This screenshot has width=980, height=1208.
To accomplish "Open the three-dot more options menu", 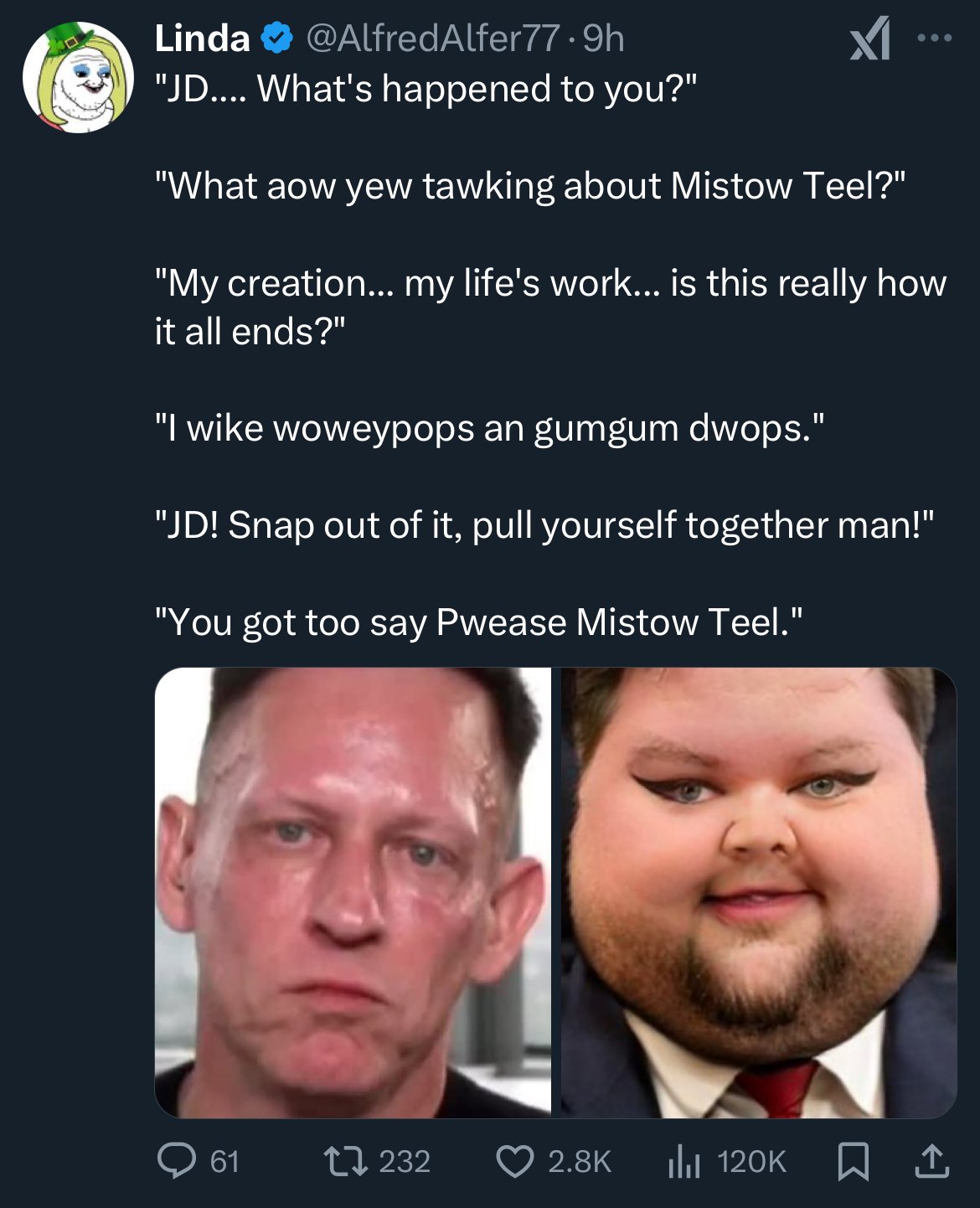I will click(x=935, y=38).
